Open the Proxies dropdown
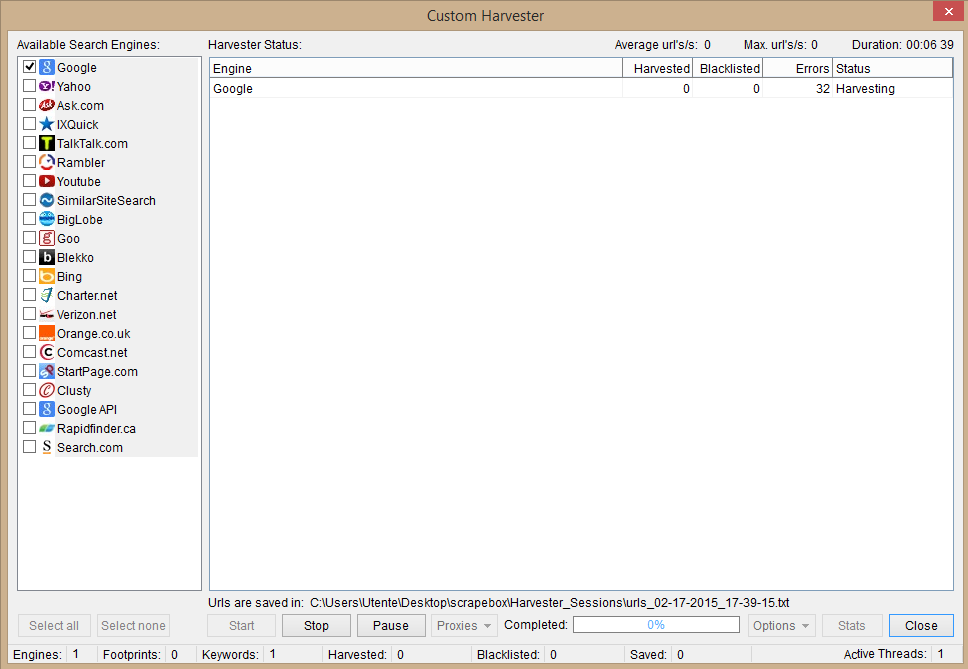Screen dimensions: 968x669 click(464, 626)
